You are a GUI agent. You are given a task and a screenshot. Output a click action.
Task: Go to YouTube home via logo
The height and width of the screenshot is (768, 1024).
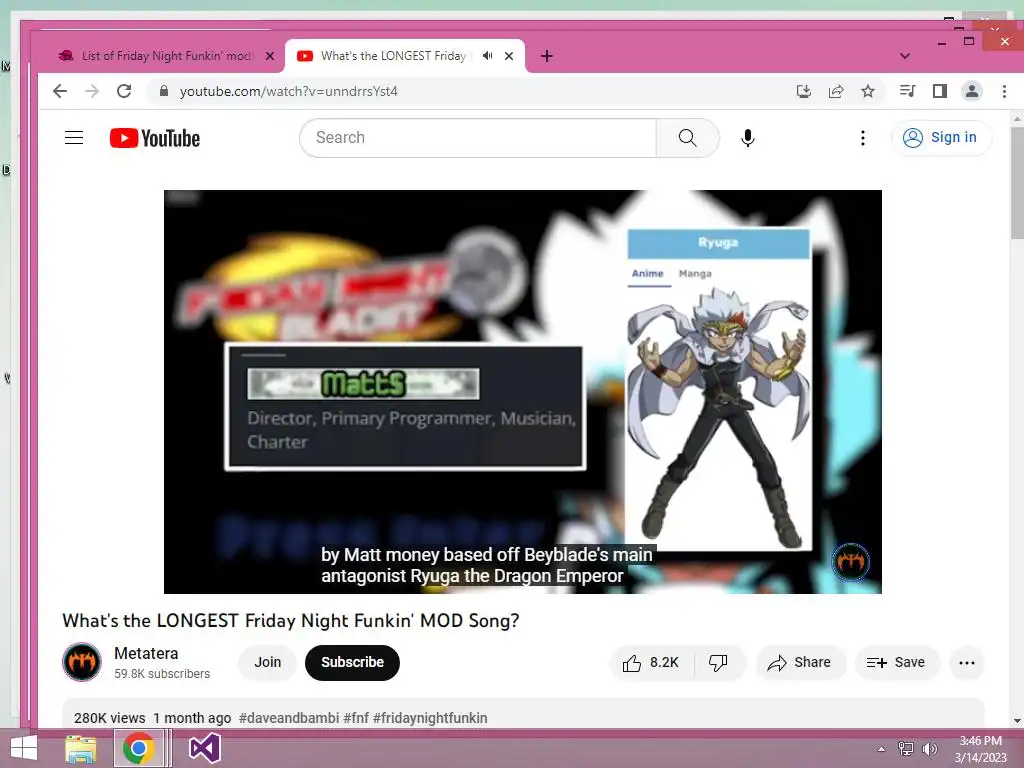pyautogui.click(x=155, y=138)
